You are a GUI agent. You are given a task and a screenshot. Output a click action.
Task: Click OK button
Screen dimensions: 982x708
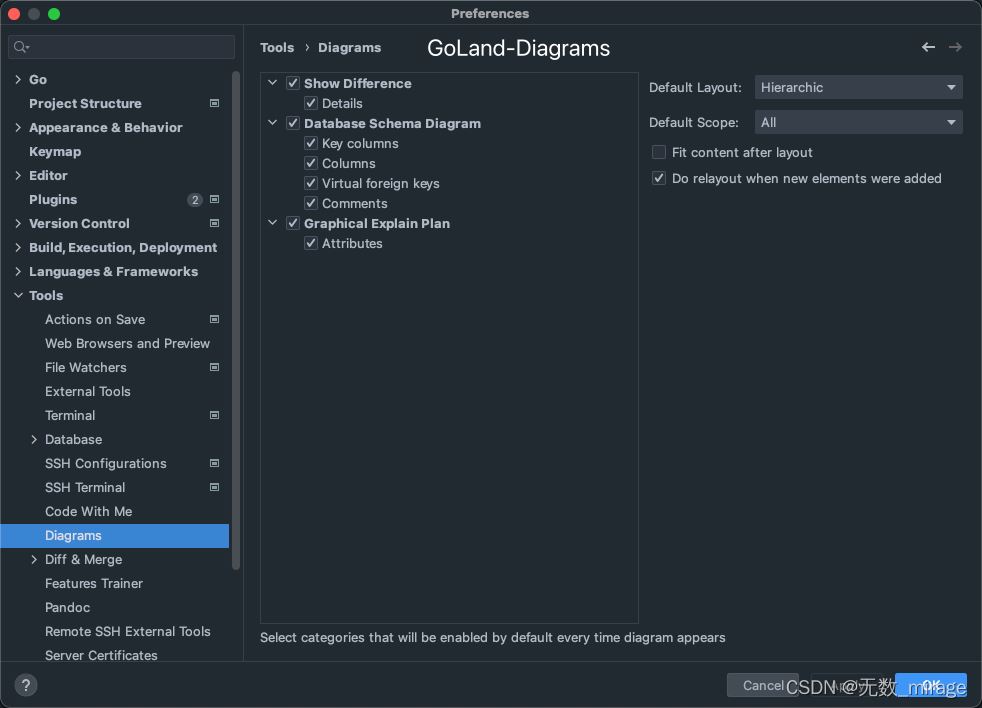931,685
